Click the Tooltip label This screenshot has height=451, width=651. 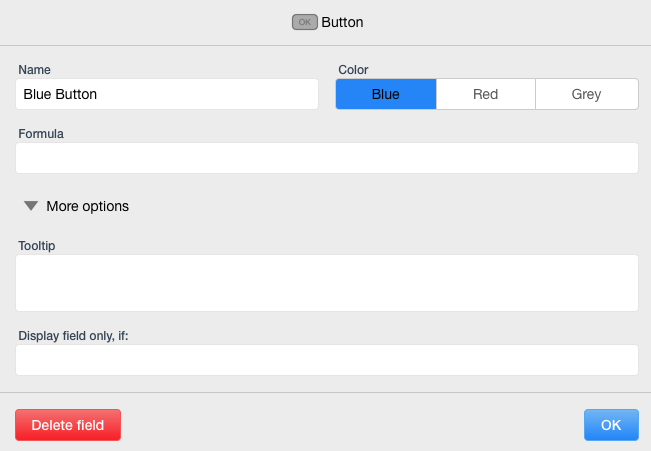(37, 245)
